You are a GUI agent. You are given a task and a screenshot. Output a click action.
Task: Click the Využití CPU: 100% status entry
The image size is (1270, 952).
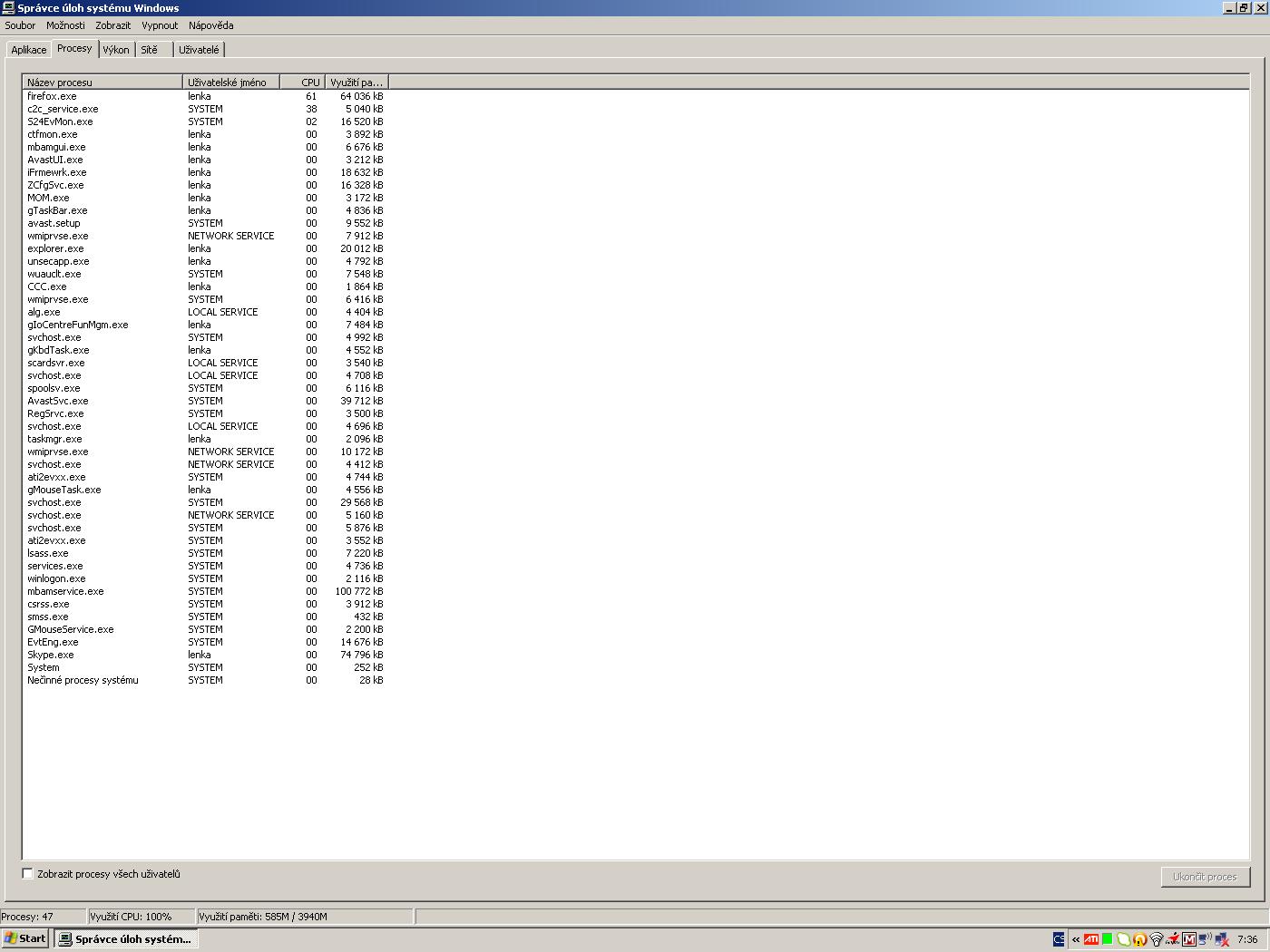[x=141, y=917]
